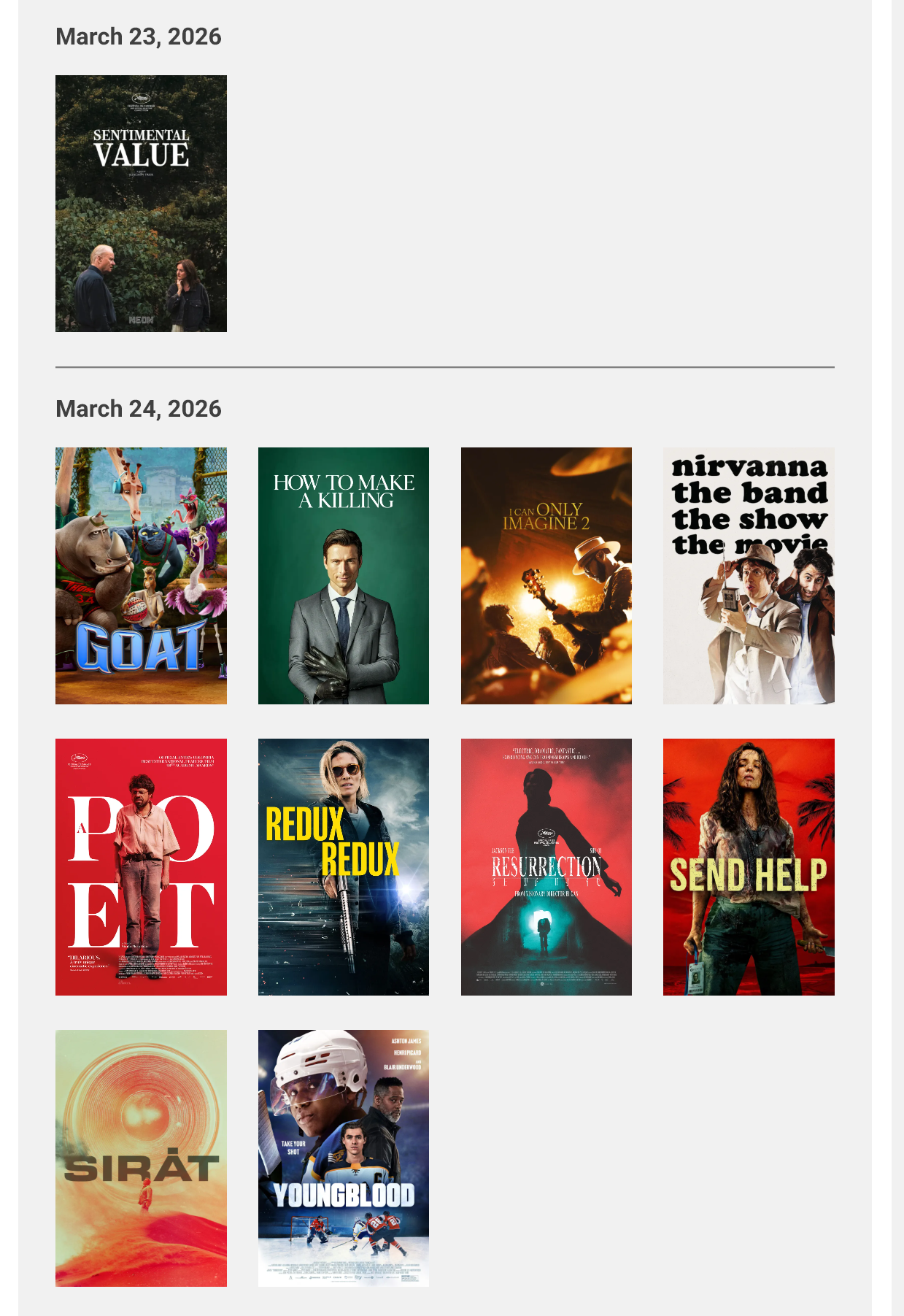This screenshot has width=904, height=1316.
Task: Open the Sirat movie poster
Action: pos(141,1158)
